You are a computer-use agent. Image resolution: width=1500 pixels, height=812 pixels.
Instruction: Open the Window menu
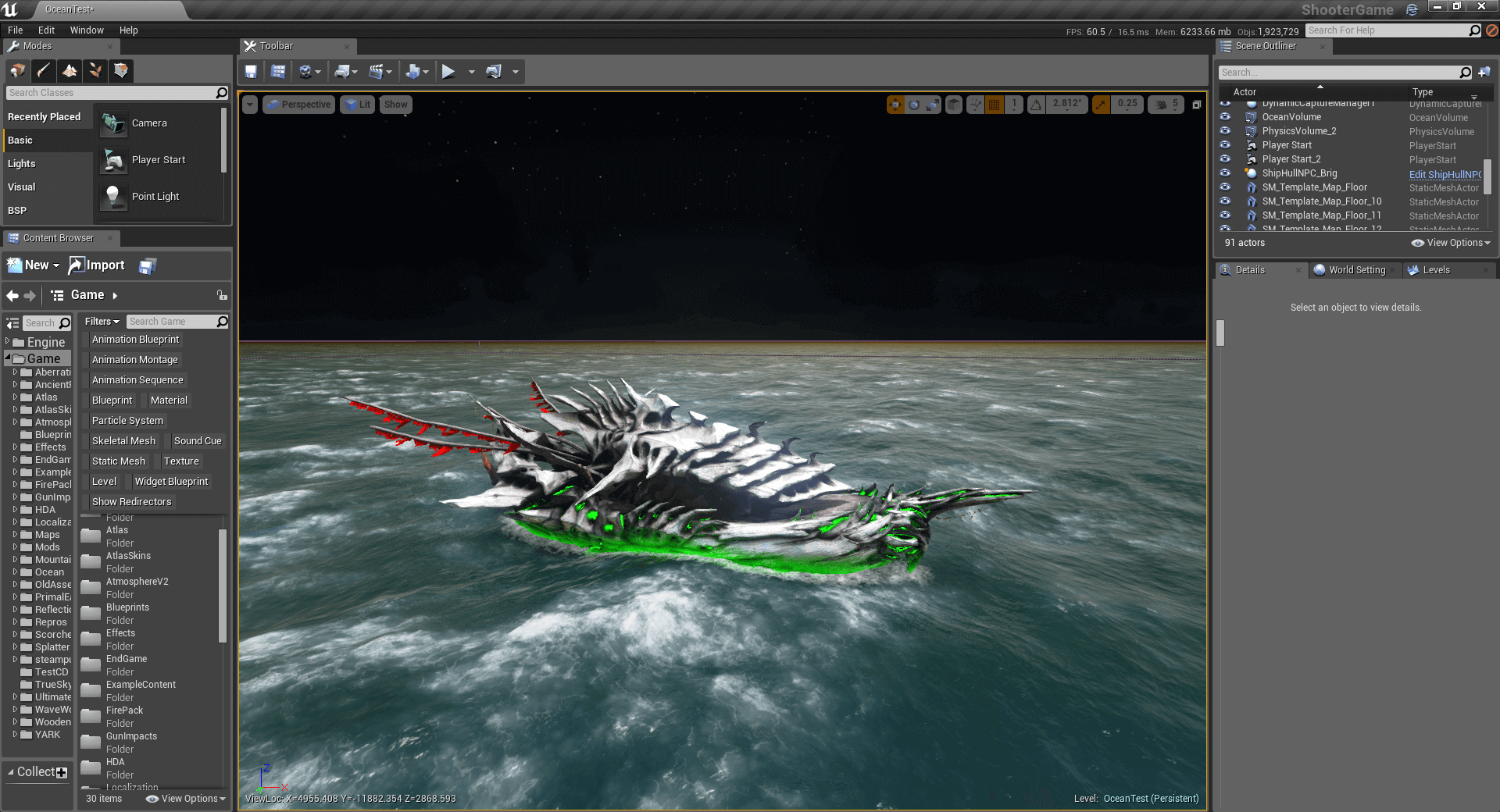(87, 30)
